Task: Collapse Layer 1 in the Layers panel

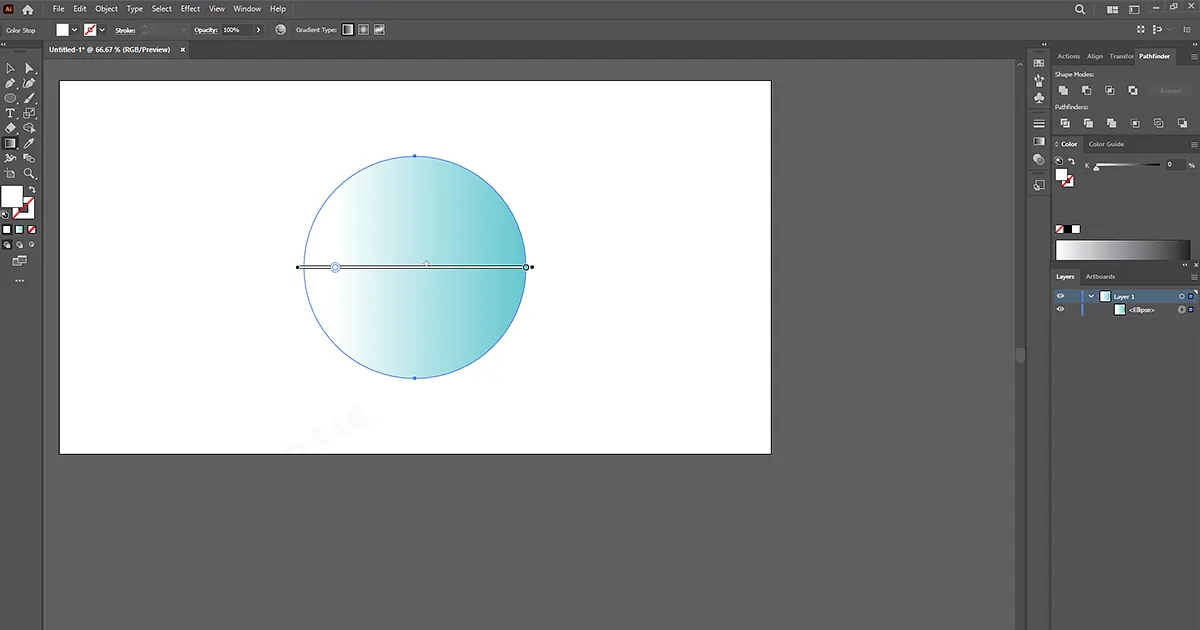Action: pos(1091,295)
